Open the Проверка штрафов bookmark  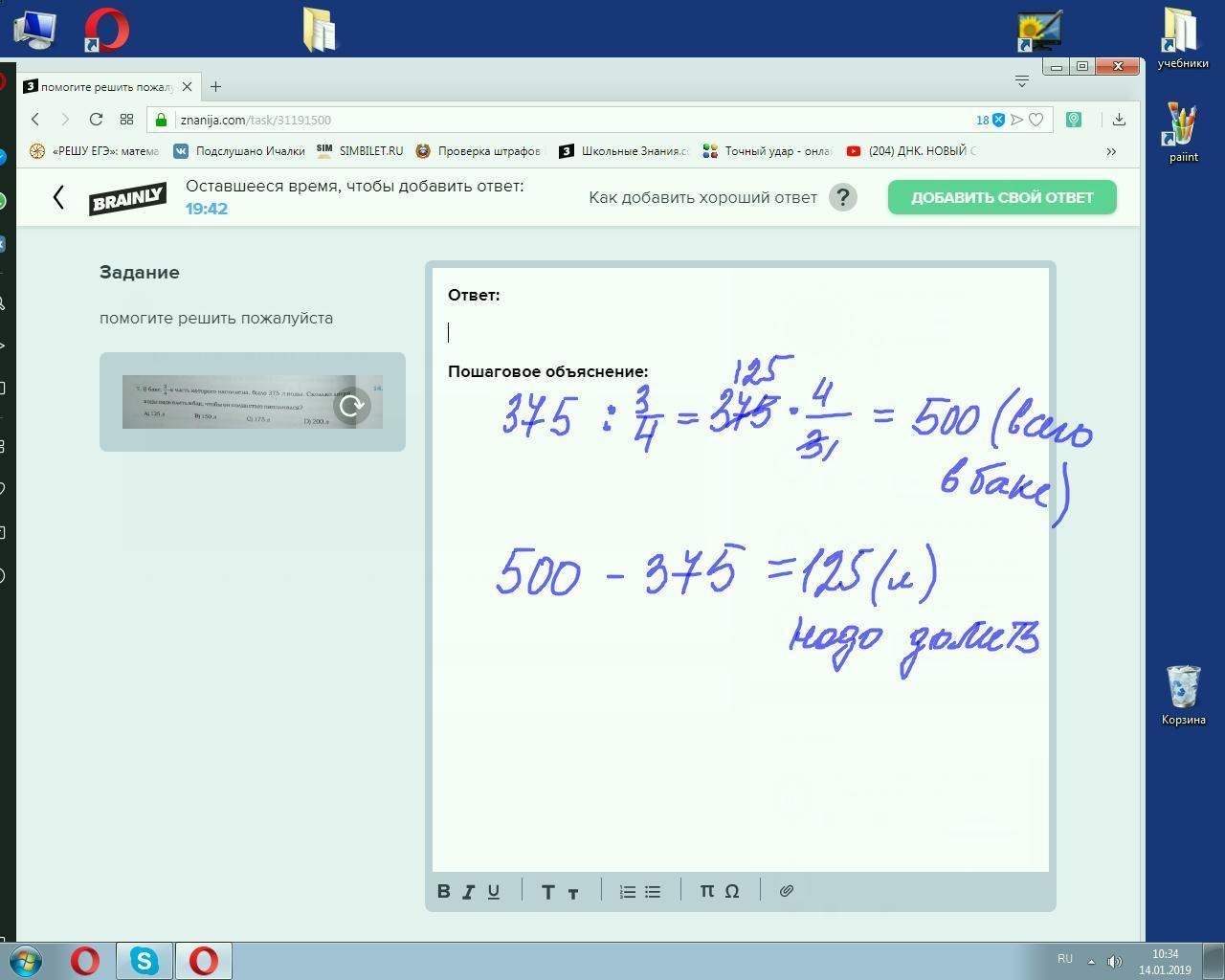coord(479,151)
